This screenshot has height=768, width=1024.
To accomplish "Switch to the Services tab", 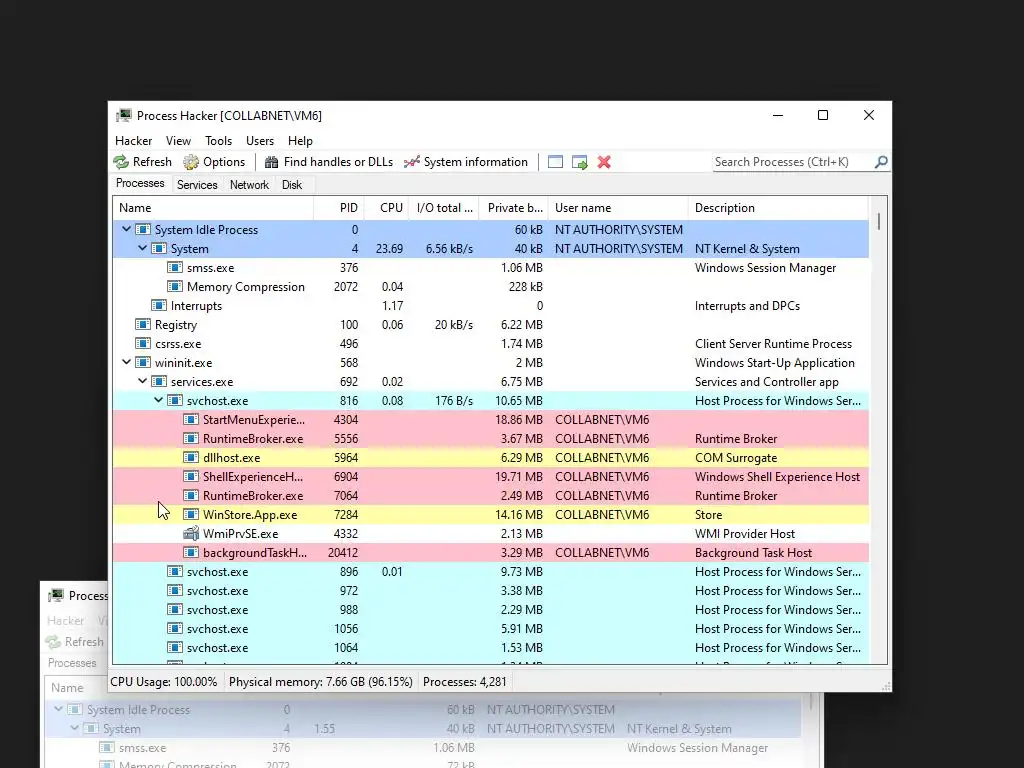I will click(197, 185).
